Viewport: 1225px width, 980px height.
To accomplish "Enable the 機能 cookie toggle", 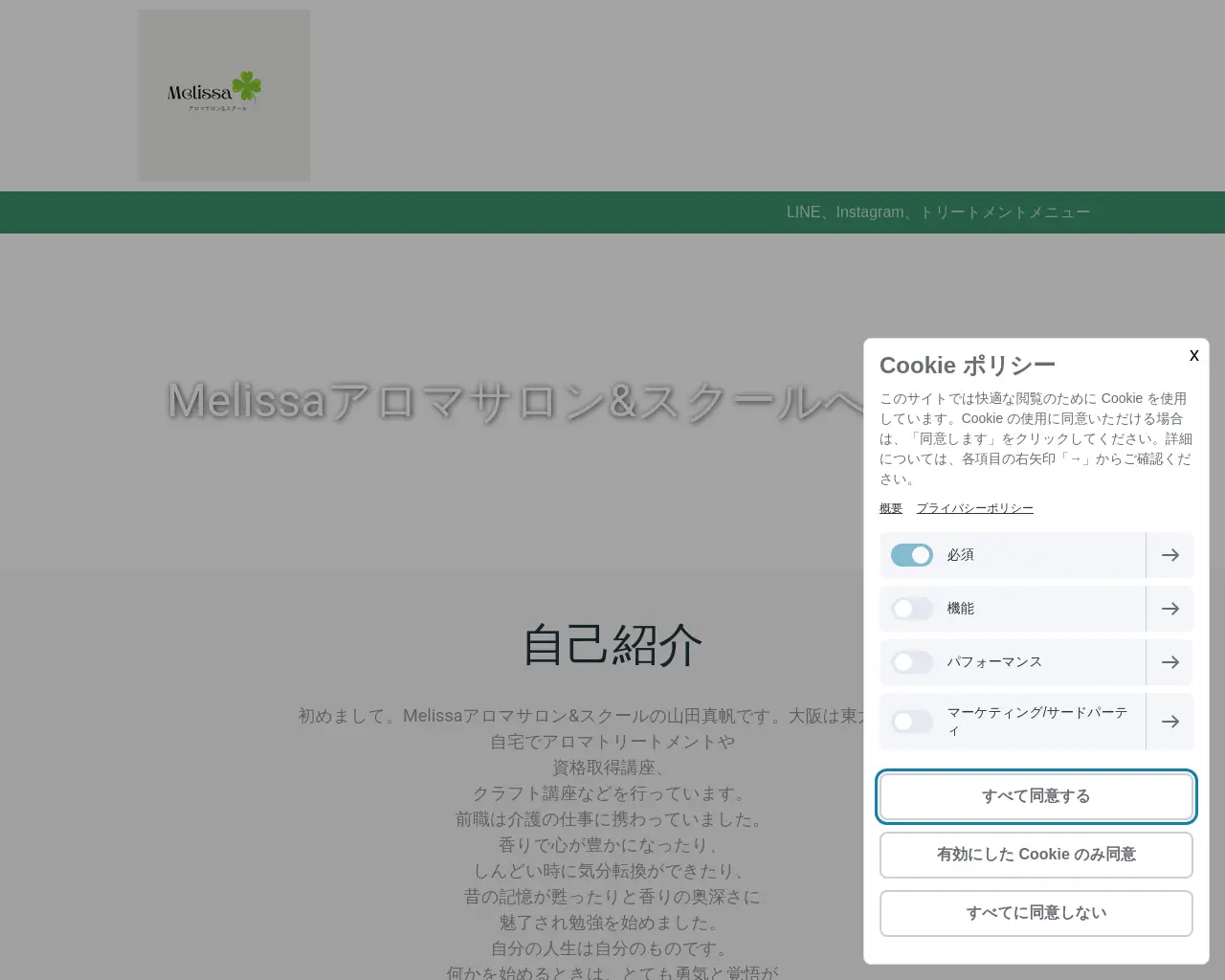I will pos(911,609).
